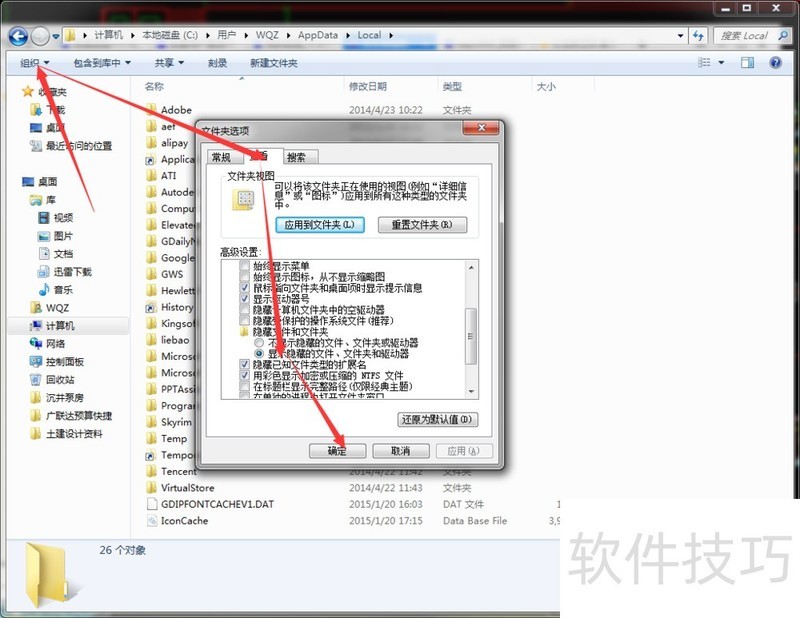800x618 pixels.
Task: Select radio 显示隐藏的文件、文件夹和驱动器
Action: [x=258, y=353]
